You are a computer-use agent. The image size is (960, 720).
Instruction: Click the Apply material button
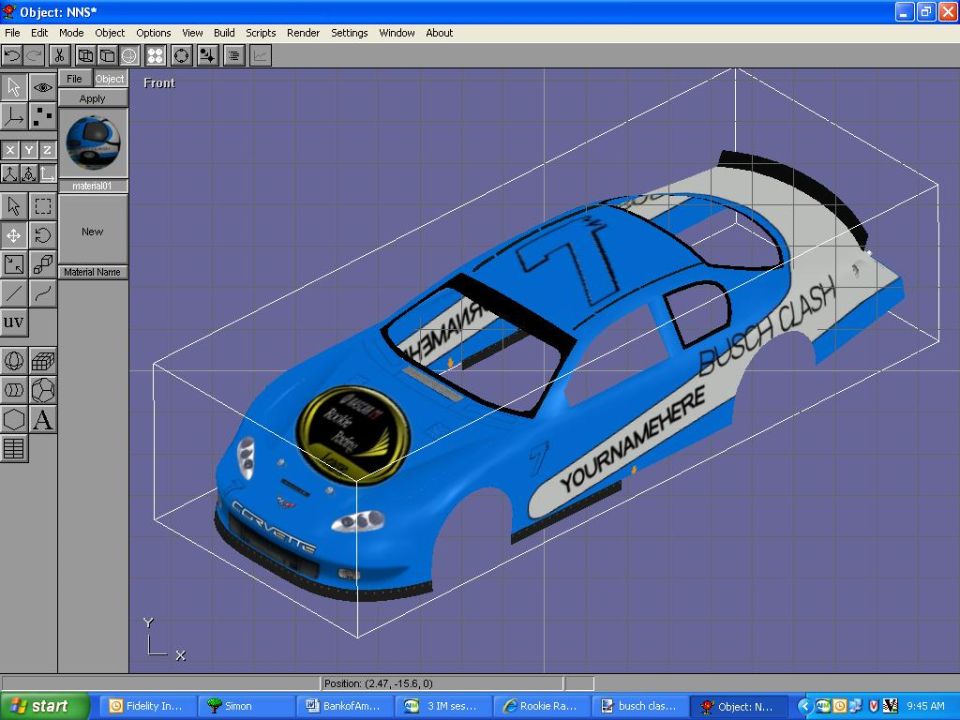tap(92, 99)
